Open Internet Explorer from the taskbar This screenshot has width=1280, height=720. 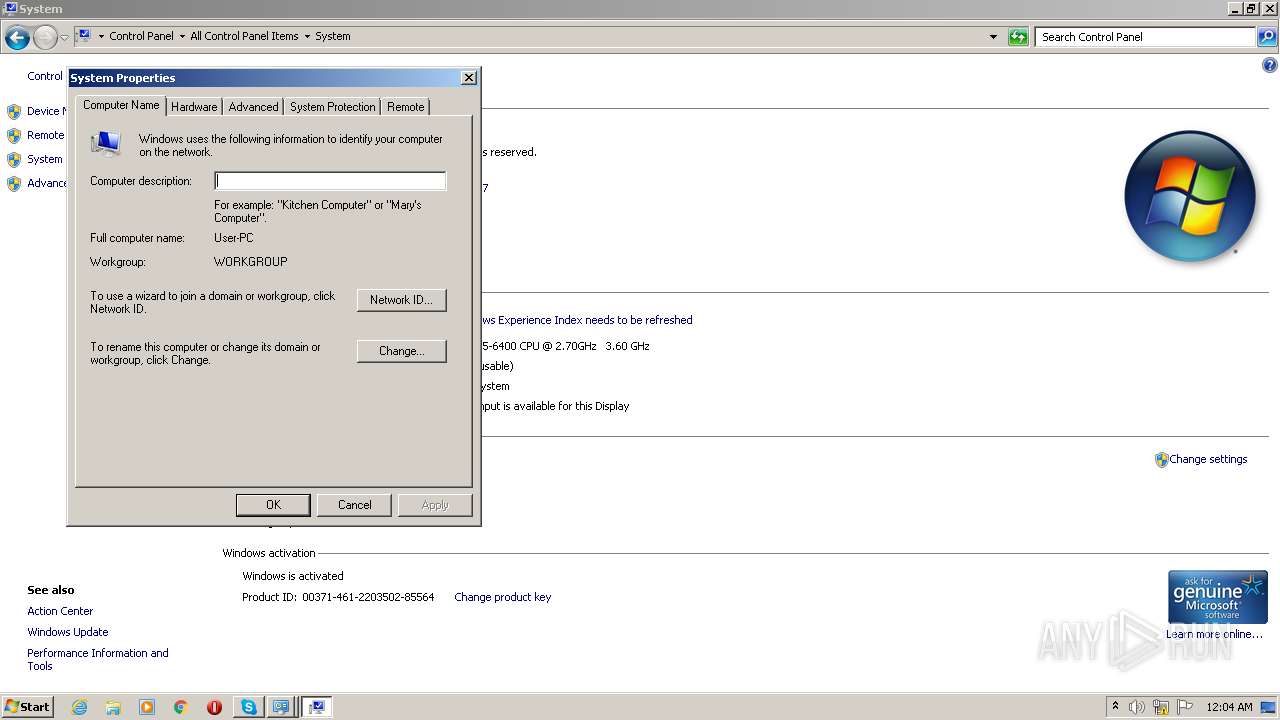point(80,707)
